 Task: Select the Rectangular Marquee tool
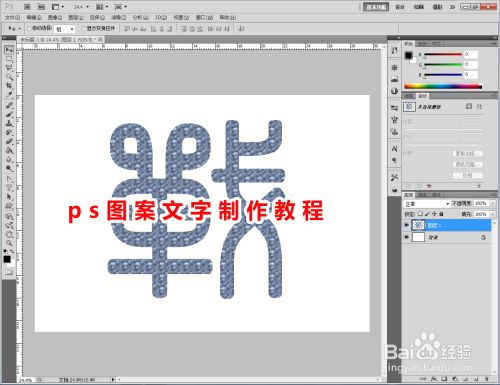coord(9,59)
